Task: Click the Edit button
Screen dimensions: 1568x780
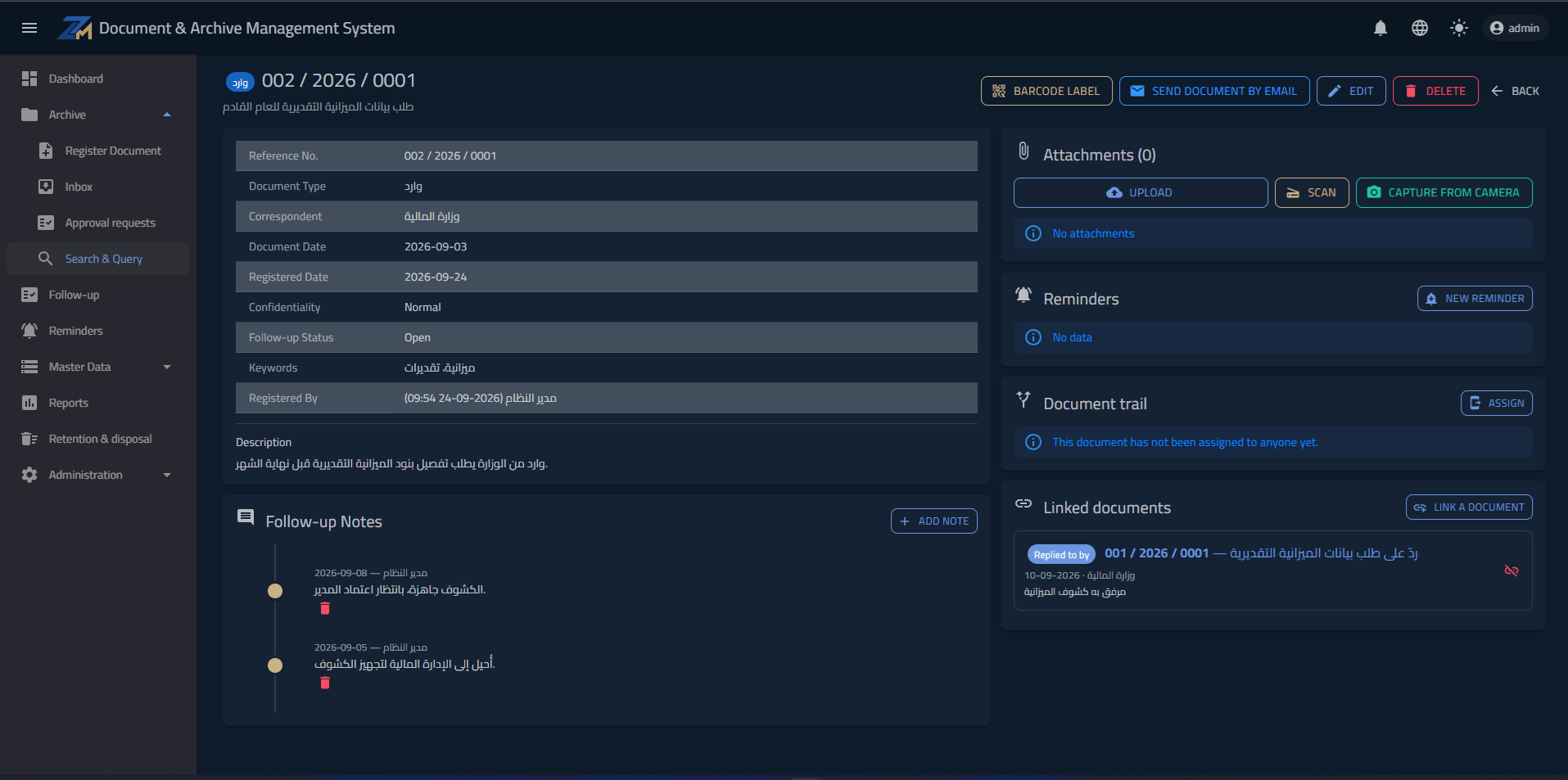Action: (x=1351, y=91)
